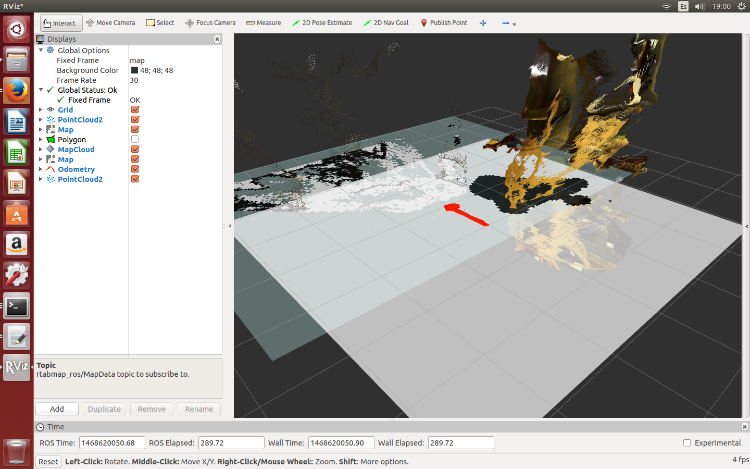Open the Terminal from the launcher
This screenshot has width=750, height=469.
16,306
